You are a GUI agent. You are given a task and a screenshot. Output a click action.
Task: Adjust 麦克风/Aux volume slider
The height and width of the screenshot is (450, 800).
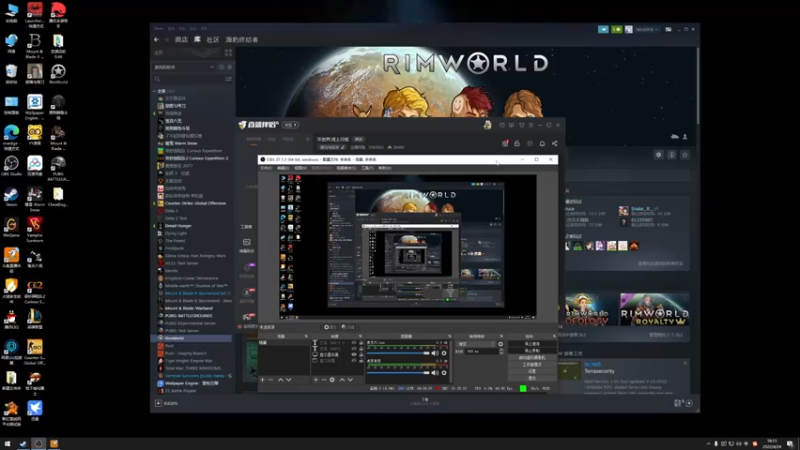click(x=398, y=353)
